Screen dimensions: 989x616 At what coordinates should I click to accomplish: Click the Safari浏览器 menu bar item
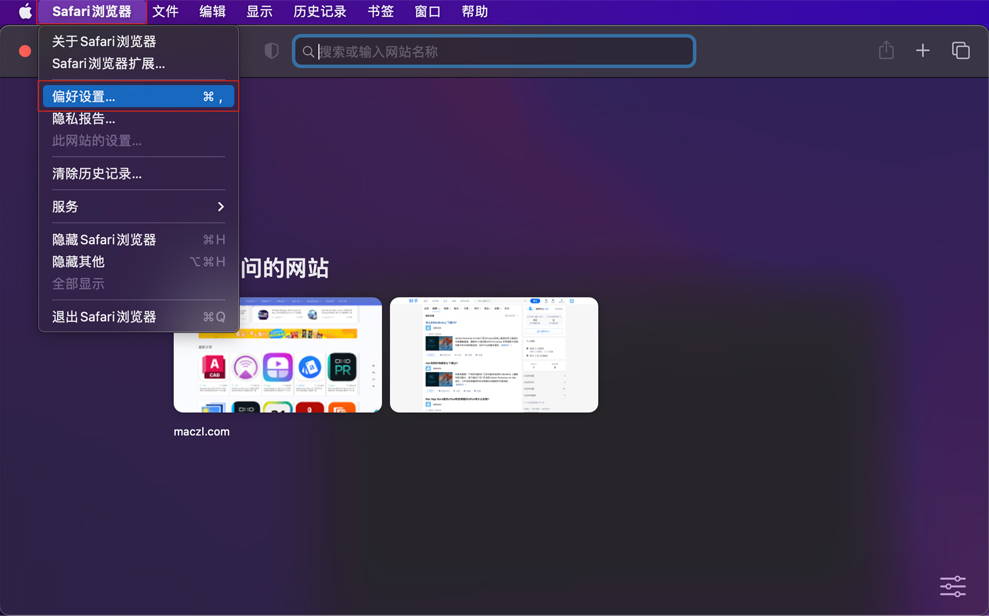click(x=91, y=11)
